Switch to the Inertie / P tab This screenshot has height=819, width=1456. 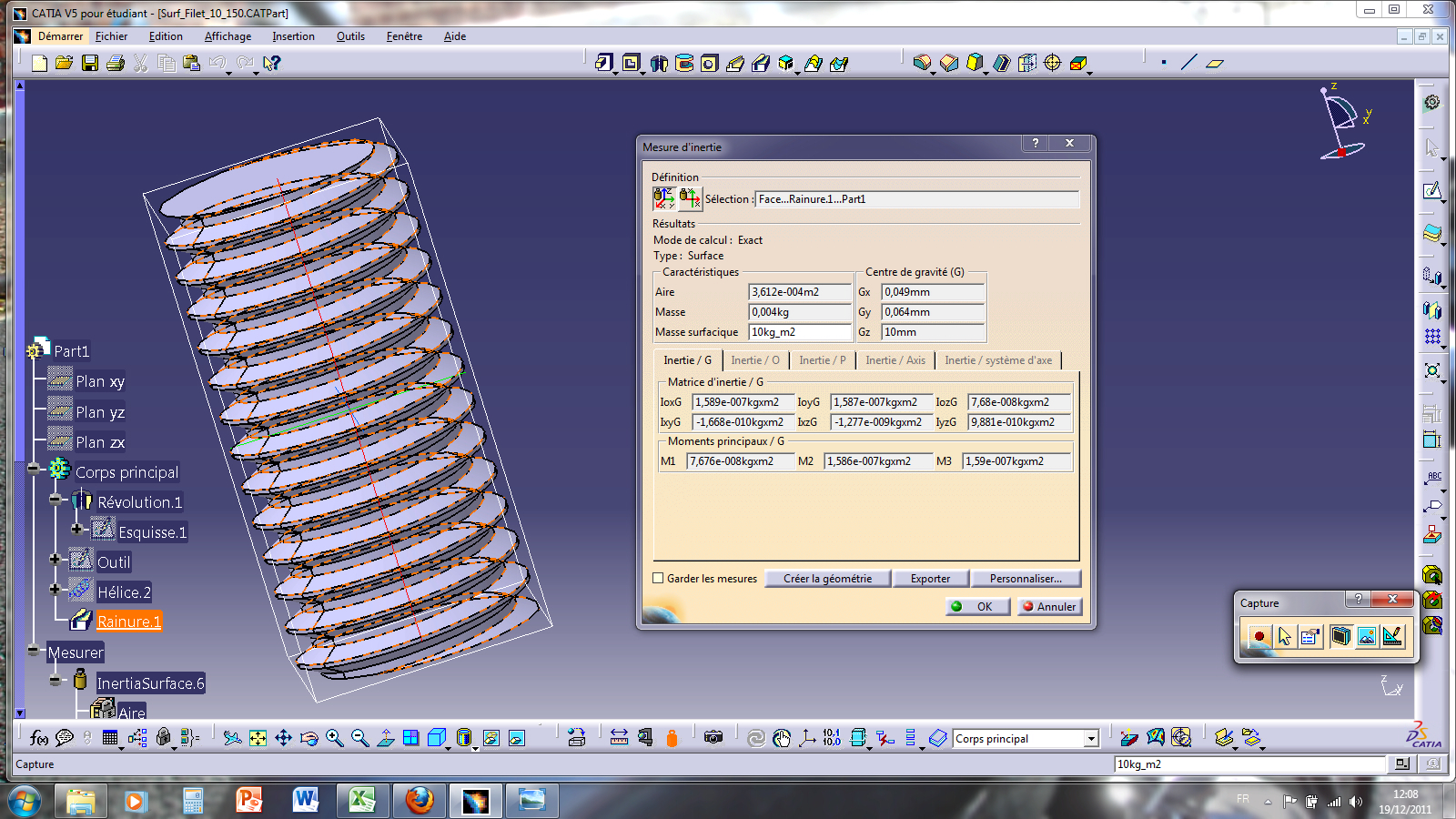pyautogui.click(x=823, y=360)
